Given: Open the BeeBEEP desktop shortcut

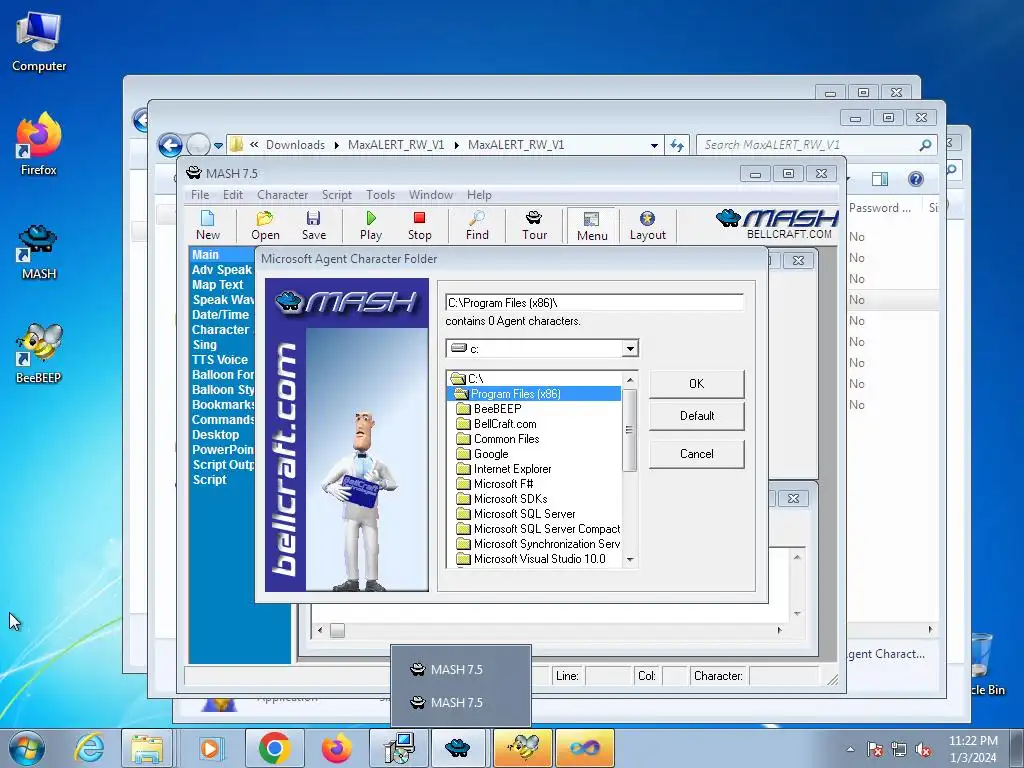Looking at the screenshot, I should point(39,353).
